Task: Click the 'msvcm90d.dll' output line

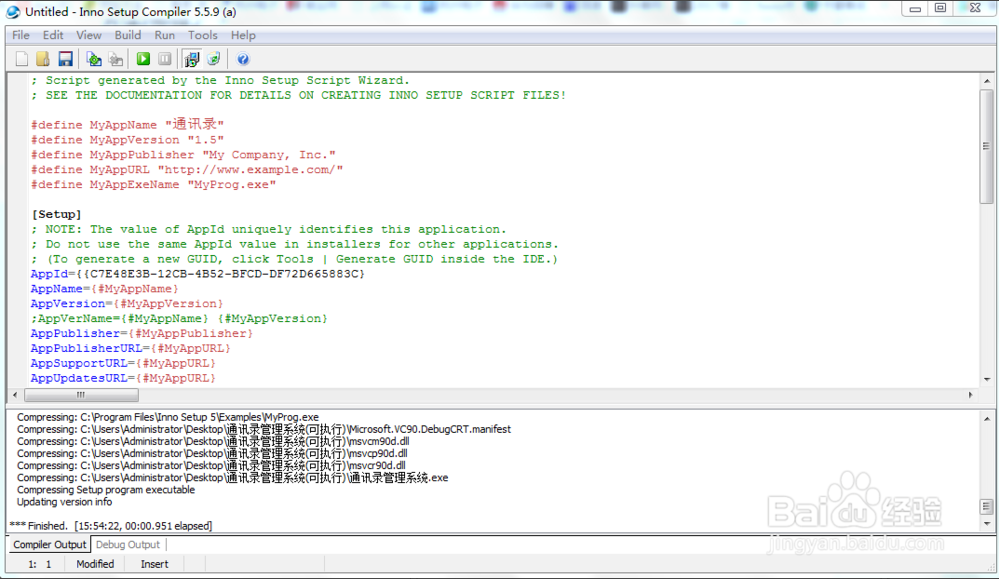Action: 213,441
